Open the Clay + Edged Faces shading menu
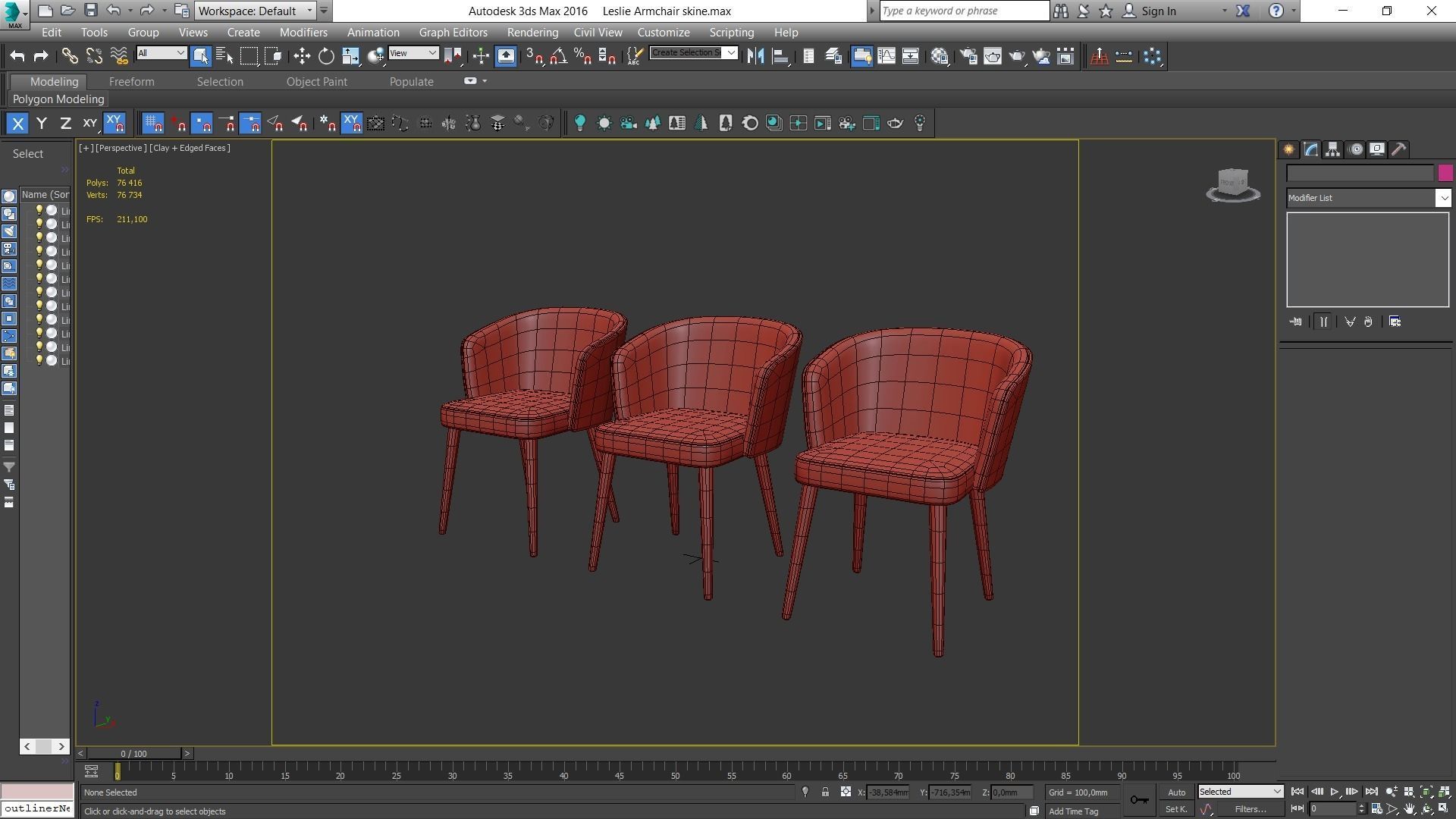Image resolution: width=1456 pixels, height=819 pixels. (190, 148)
